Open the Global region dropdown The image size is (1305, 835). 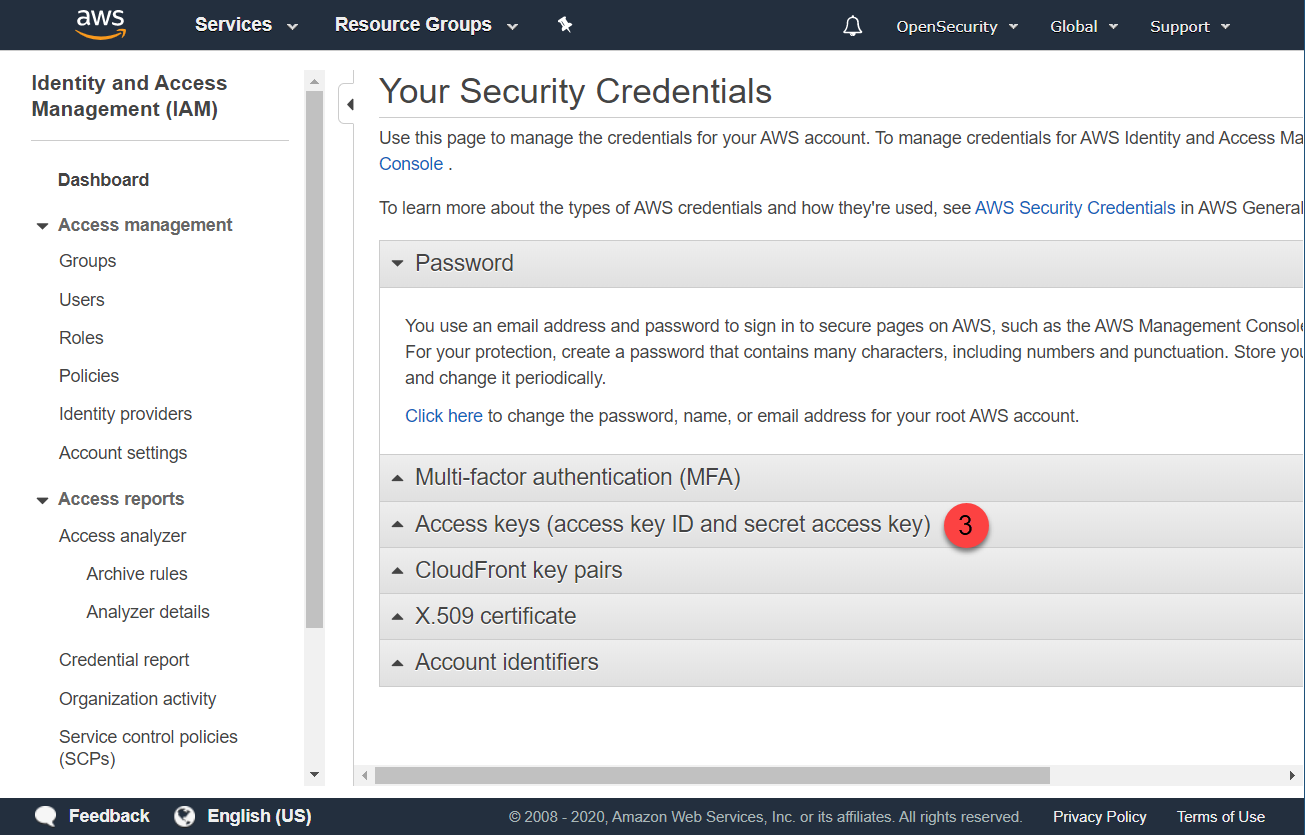point(1084,27)
